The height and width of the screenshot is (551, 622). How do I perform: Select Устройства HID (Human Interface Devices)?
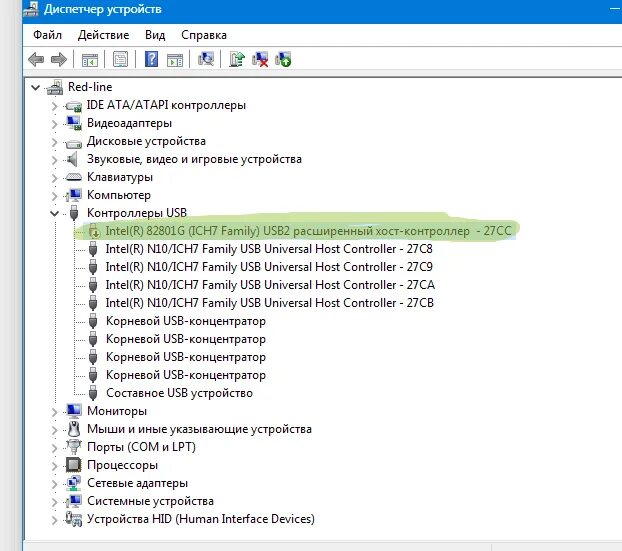[201, 519]
